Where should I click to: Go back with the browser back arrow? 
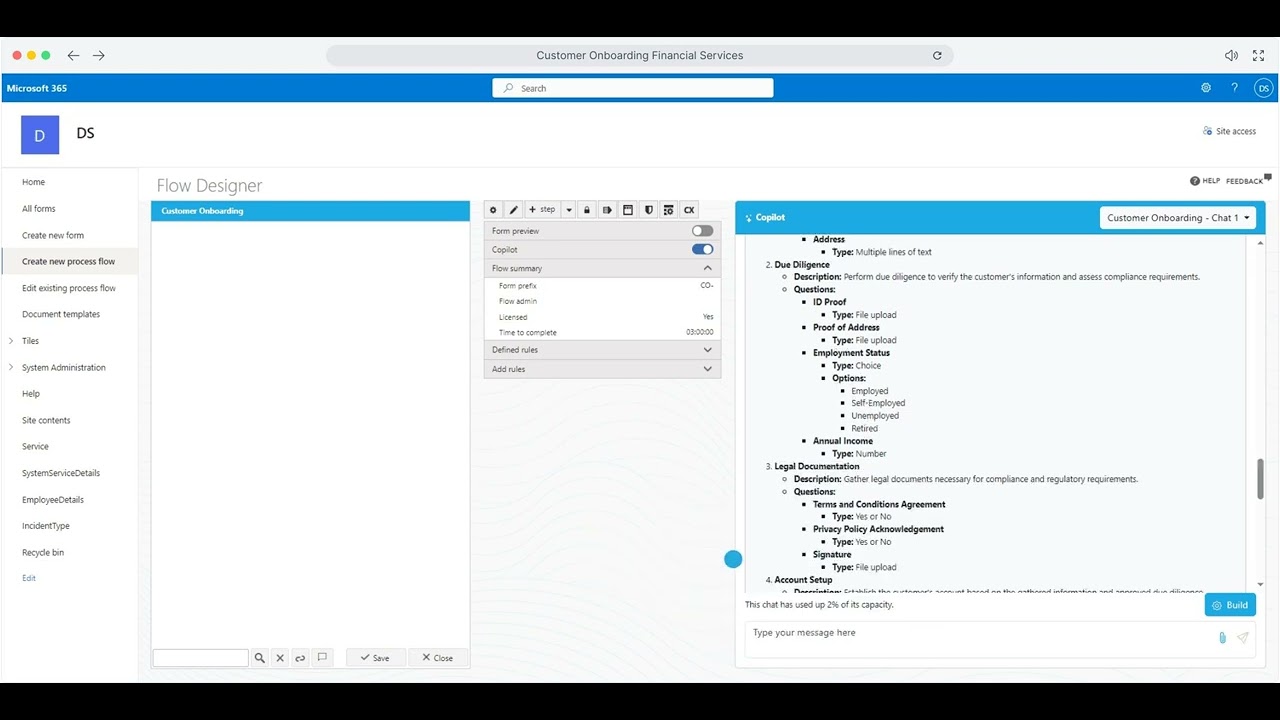[x=73, y=56]
